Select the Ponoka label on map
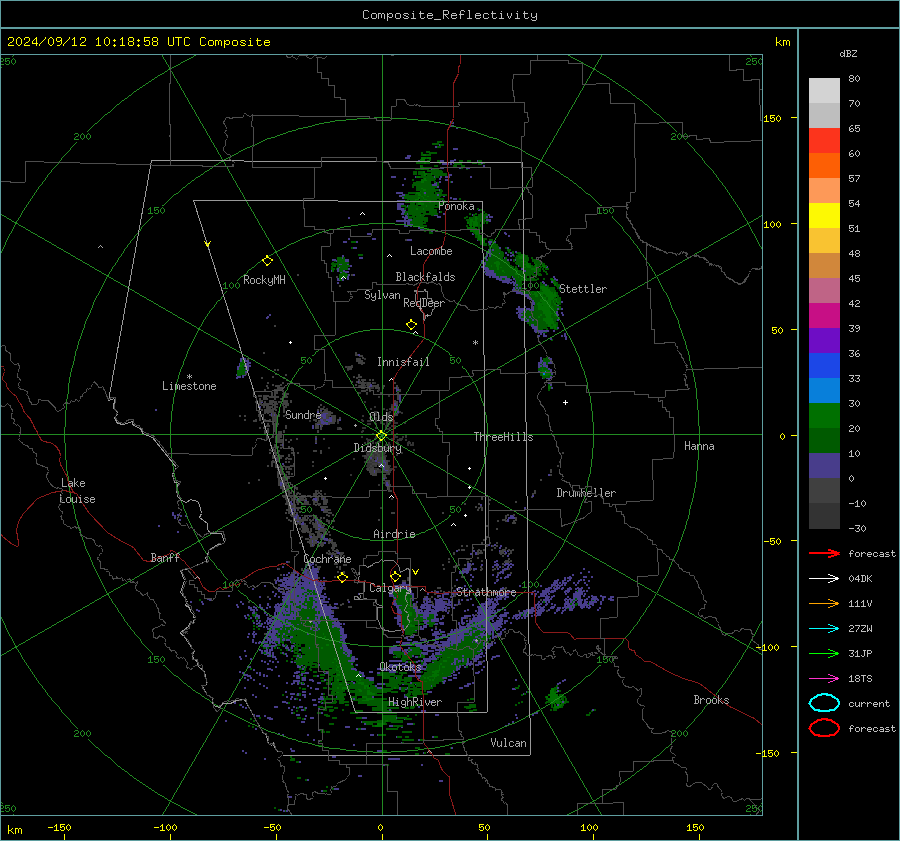The image size is (900, 841). click(456, 206)
